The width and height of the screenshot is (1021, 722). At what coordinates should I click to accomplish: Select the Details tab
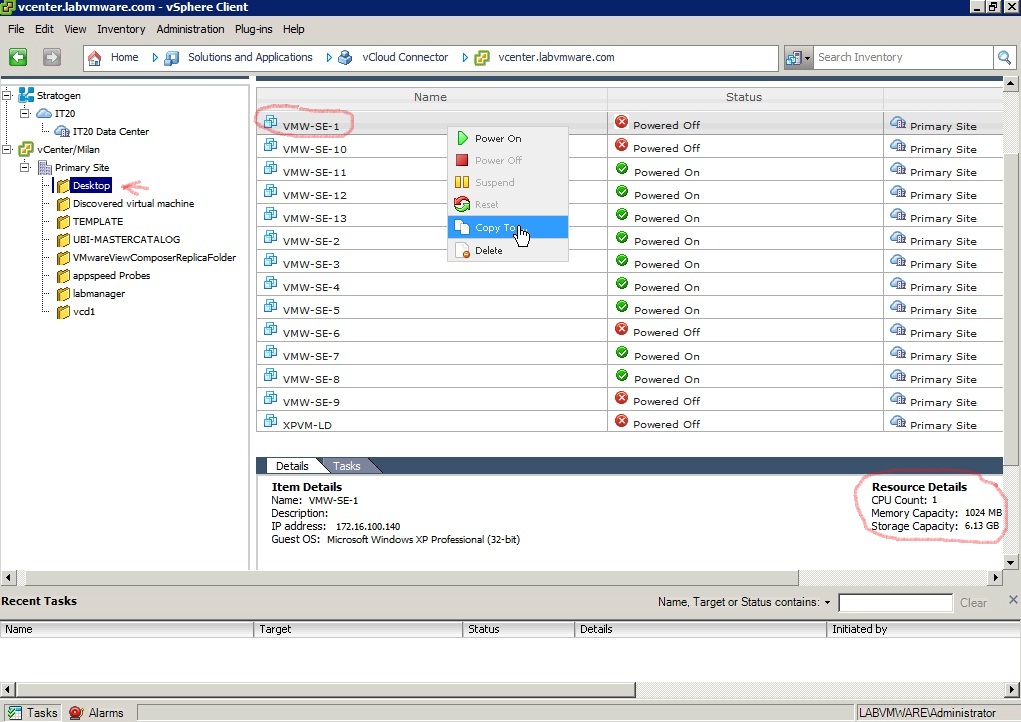pos(292,466)
